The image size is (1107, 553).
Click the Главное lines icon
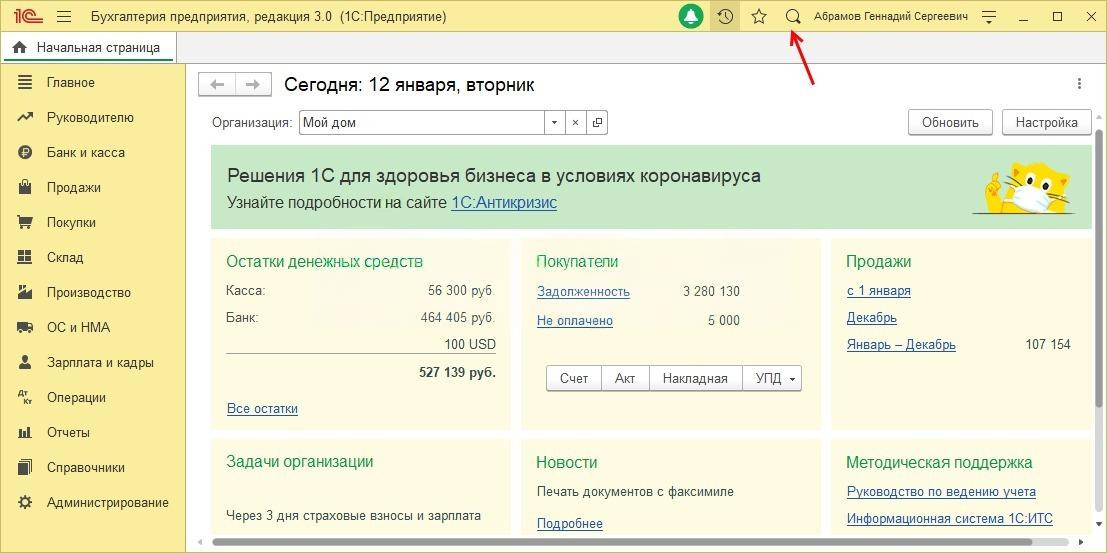click(x=25, y=83)
